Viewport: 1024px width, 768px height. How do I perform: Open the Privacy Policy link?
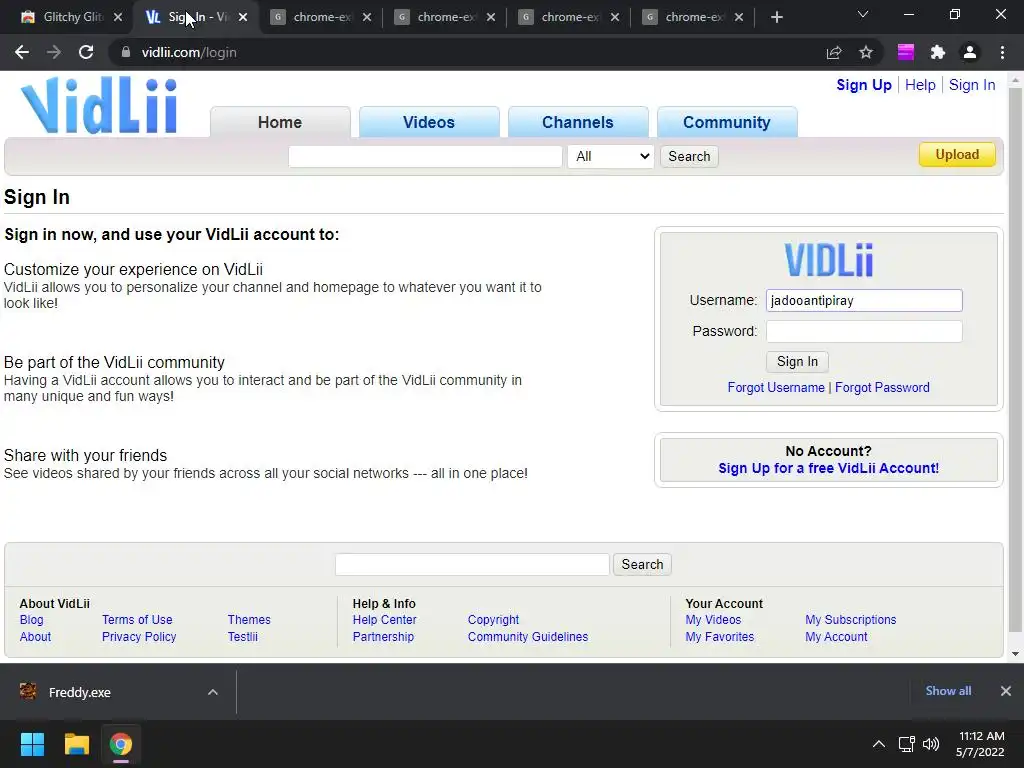coord(139,637)
